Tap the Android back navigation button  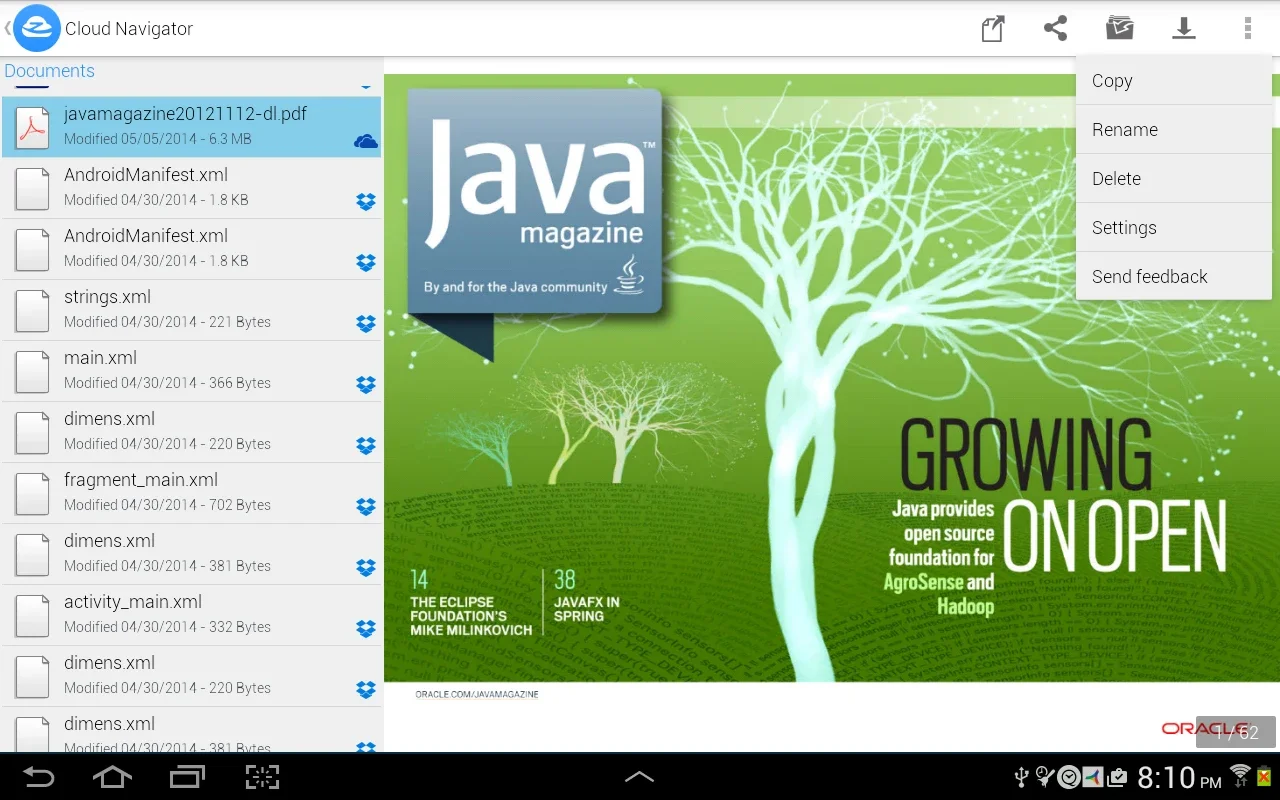[39, 777]
